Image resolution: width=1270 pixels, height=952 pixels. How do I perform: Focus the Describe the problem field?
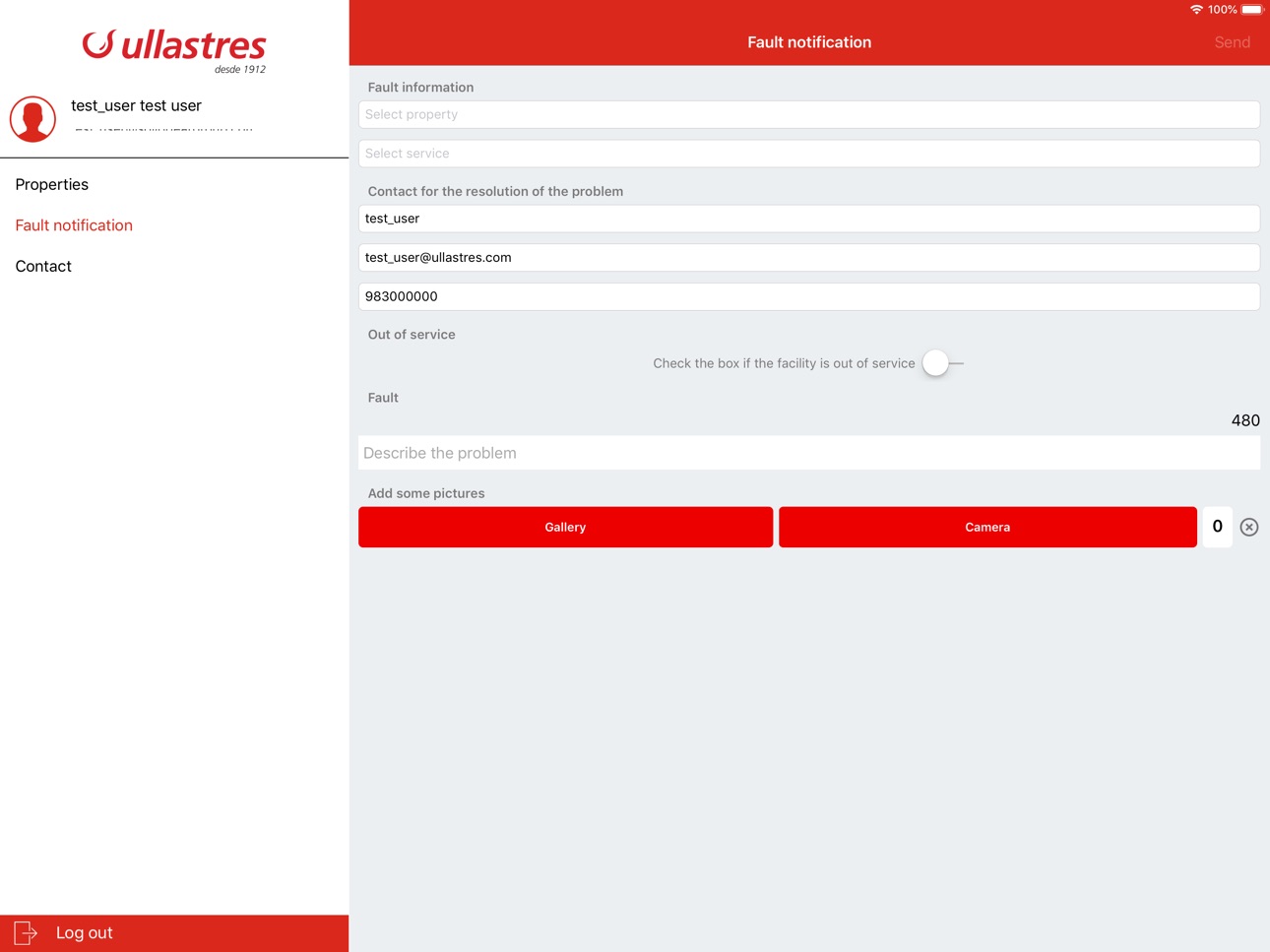[809, 453]
